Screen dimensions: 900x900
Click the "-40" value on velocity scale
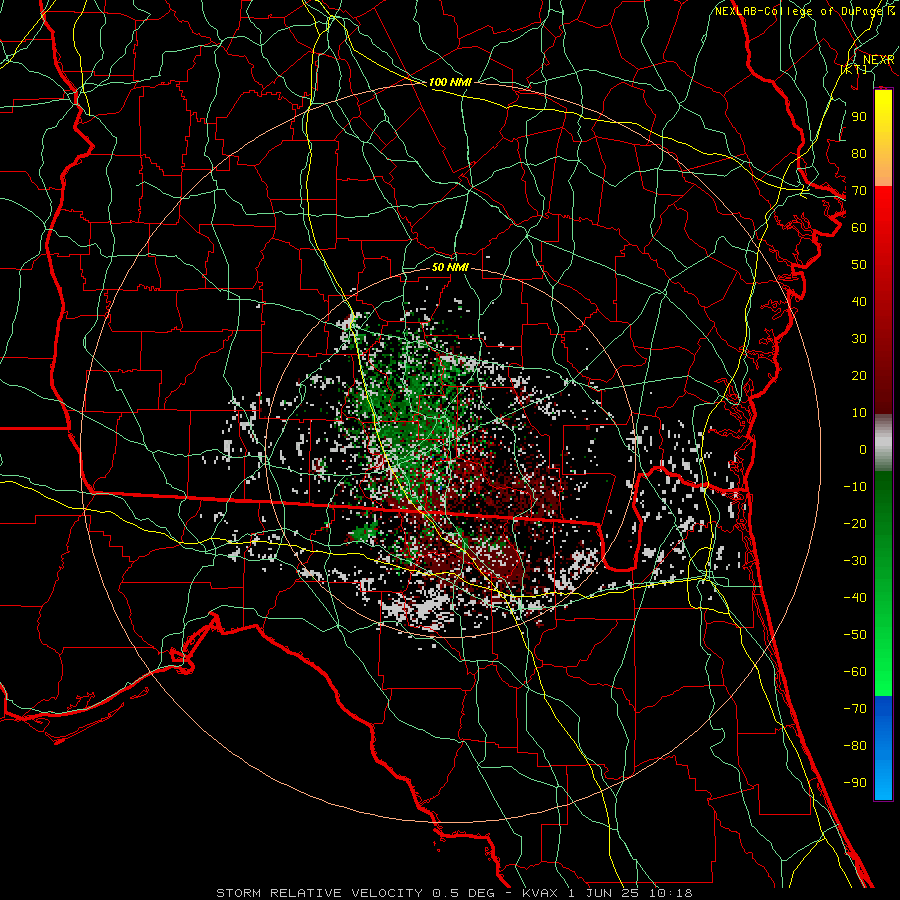point(855,598)
